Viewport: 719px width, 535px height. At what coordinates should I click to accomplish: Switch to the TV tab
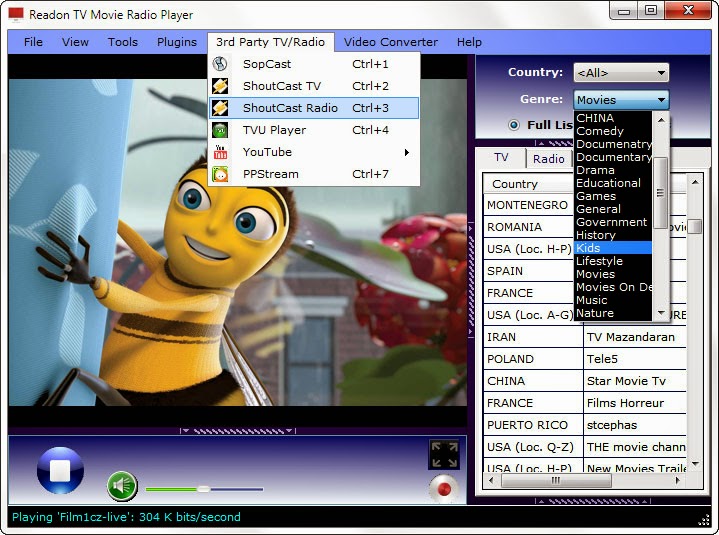tap(501, 157)
